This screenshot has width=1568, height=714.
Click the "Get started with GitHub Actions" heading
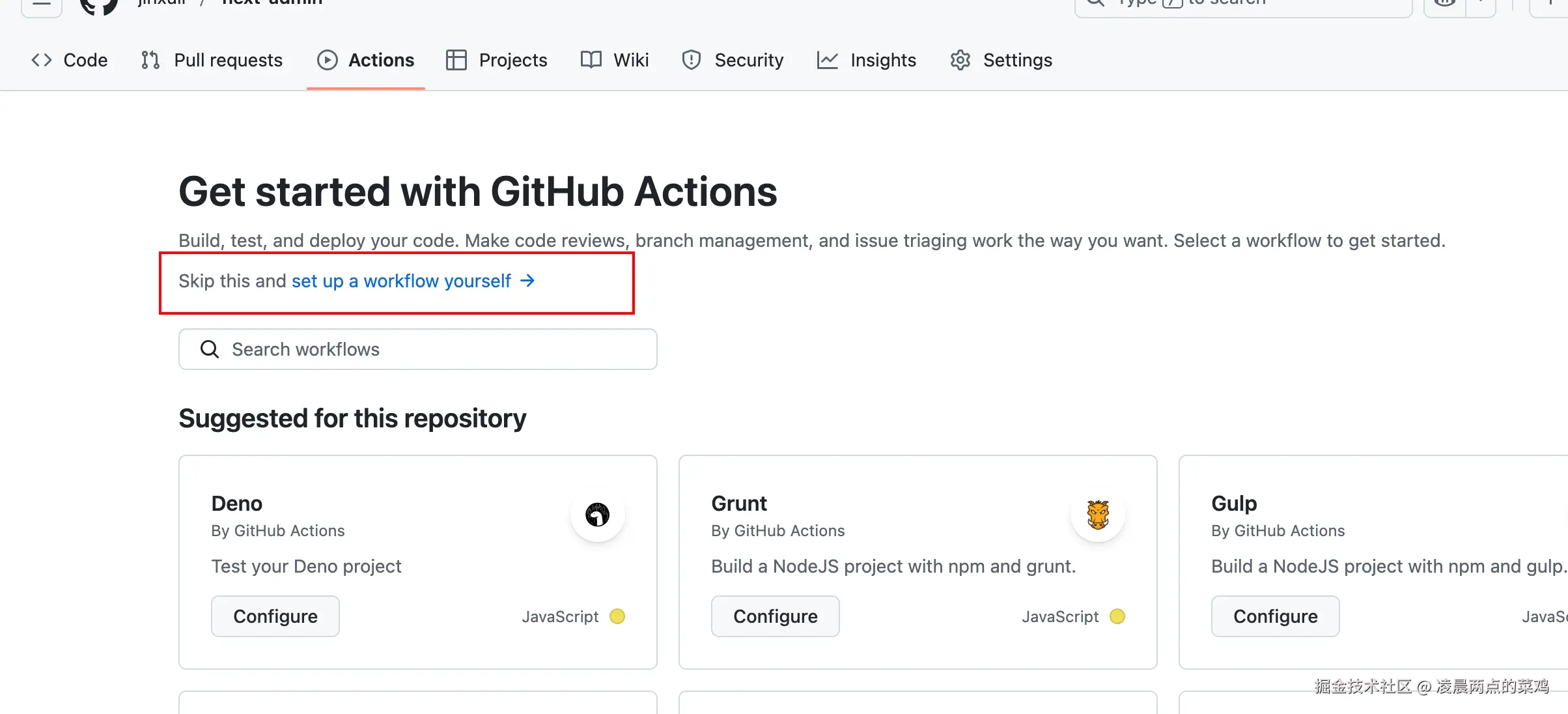(478, 192)
